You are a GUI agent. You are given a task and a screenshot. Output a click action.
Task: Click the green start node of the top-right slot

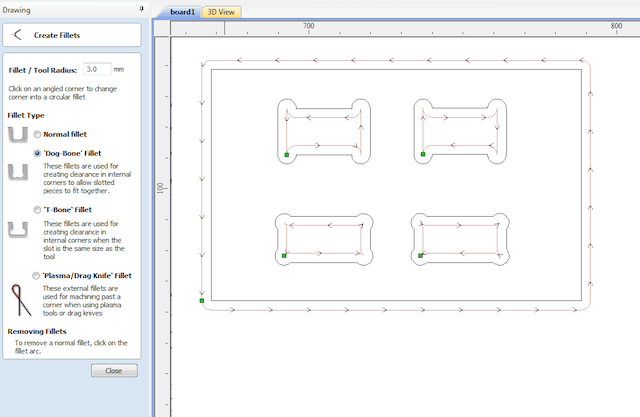[x=423, y=154]
